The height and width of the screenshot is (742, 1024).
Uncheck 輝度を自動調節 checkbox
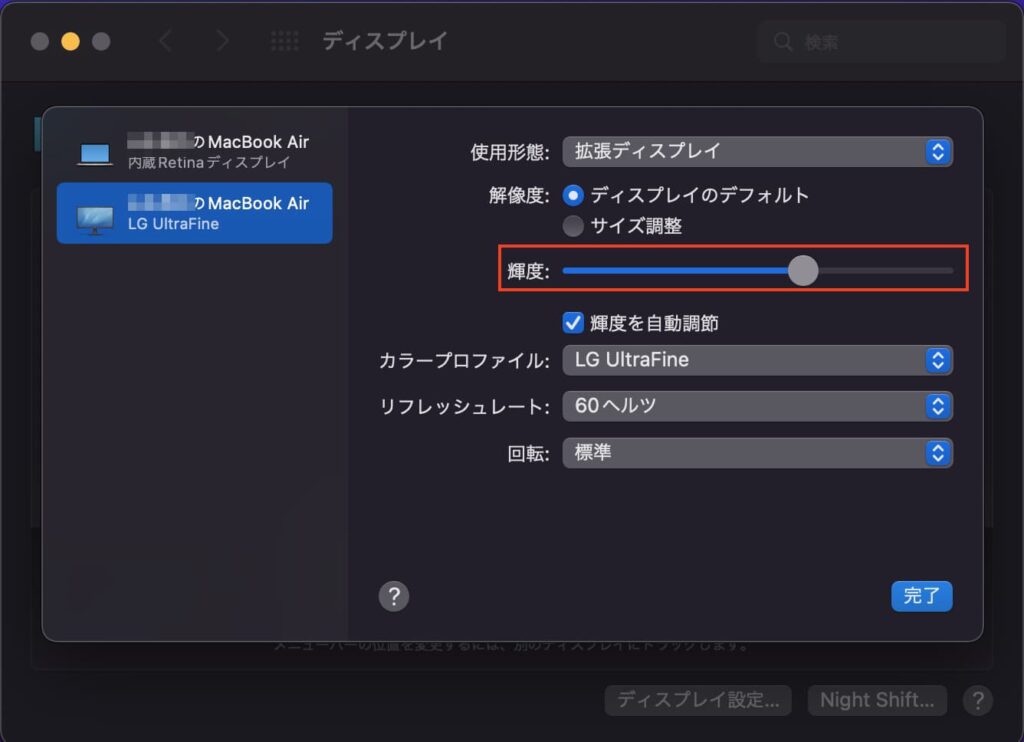573,323
